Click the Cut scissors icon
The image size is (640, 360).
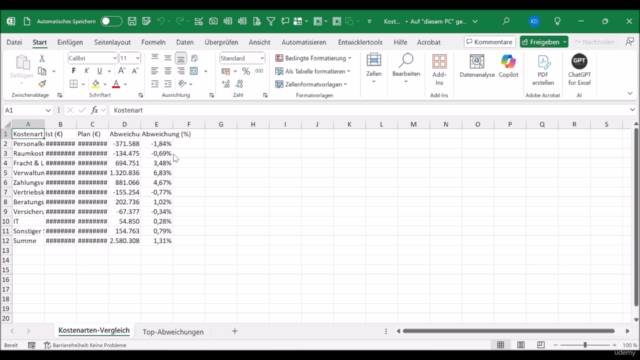(42, 58)
